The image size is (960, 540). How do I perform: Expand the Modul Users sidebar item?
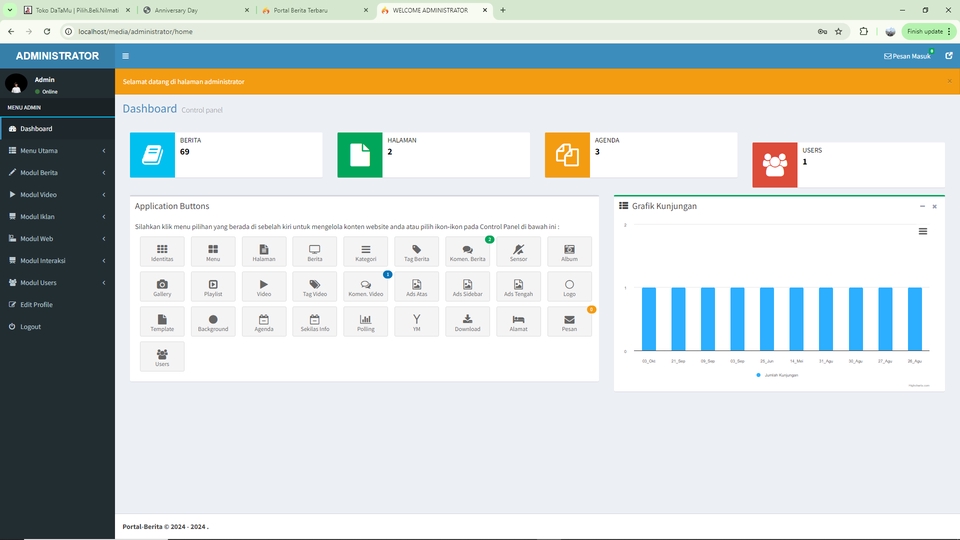(x=58, y=283)
